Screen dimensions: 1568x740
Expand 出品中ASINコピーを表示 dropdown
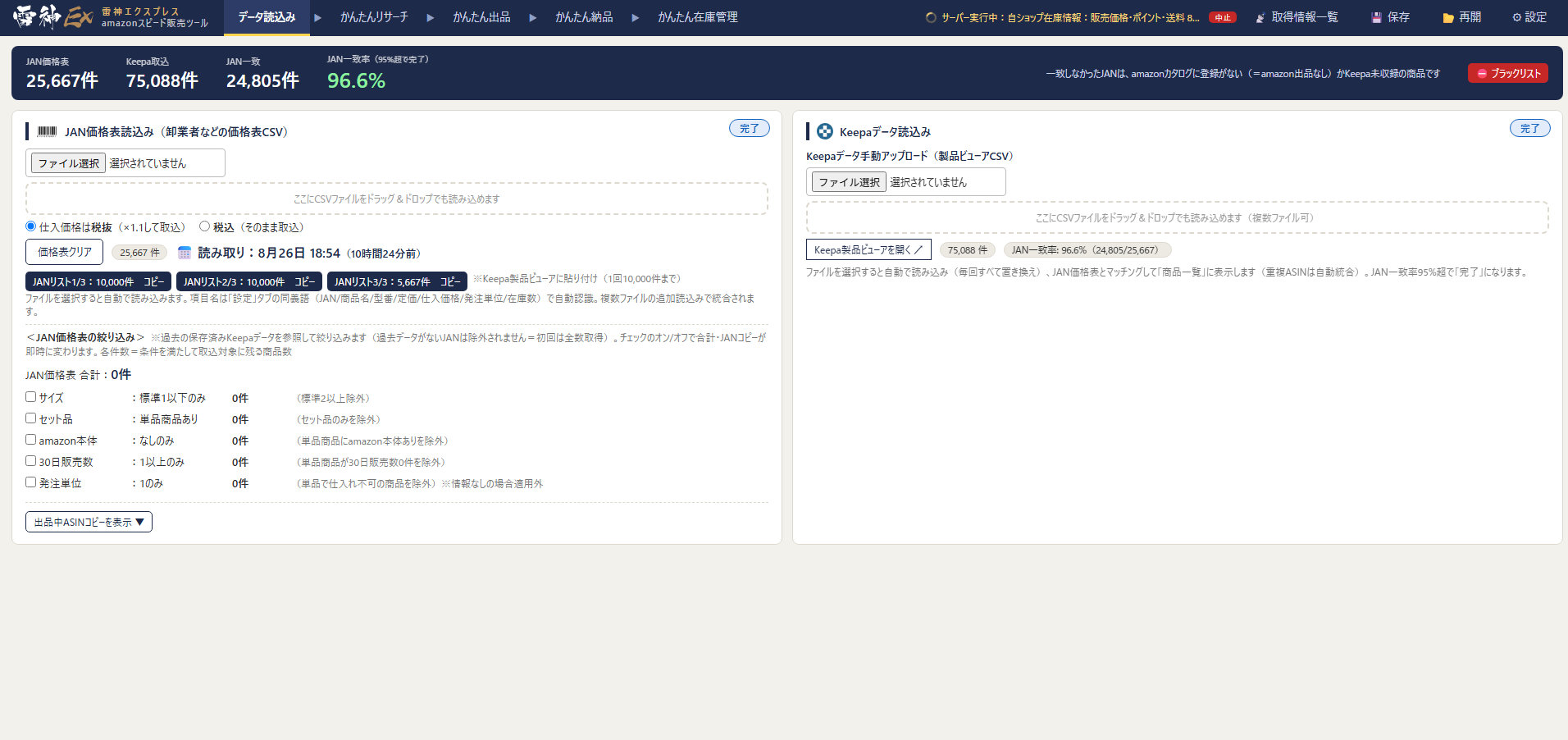(89, 522)
